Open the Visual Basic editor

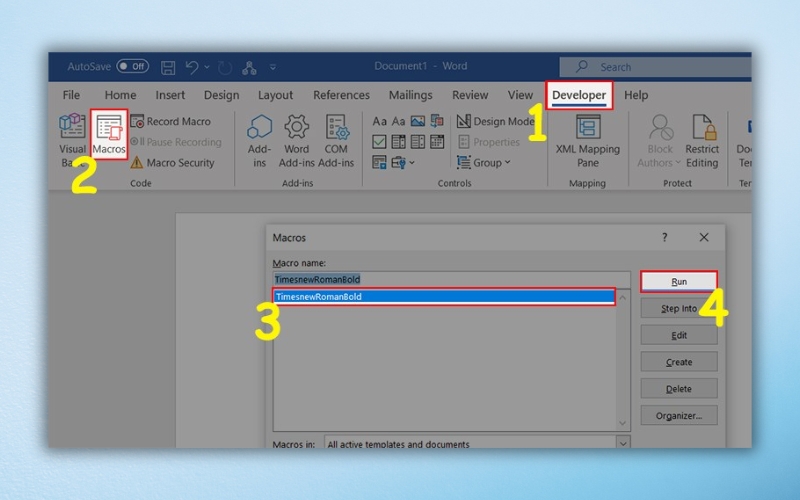72,140
